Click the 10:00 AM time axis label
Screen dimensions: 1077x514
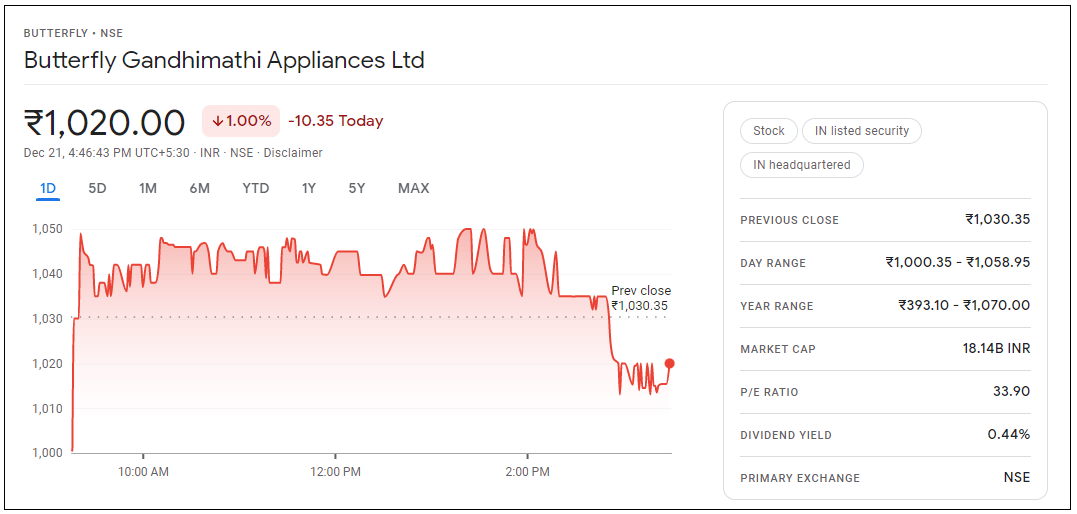(x=143, y=473)
